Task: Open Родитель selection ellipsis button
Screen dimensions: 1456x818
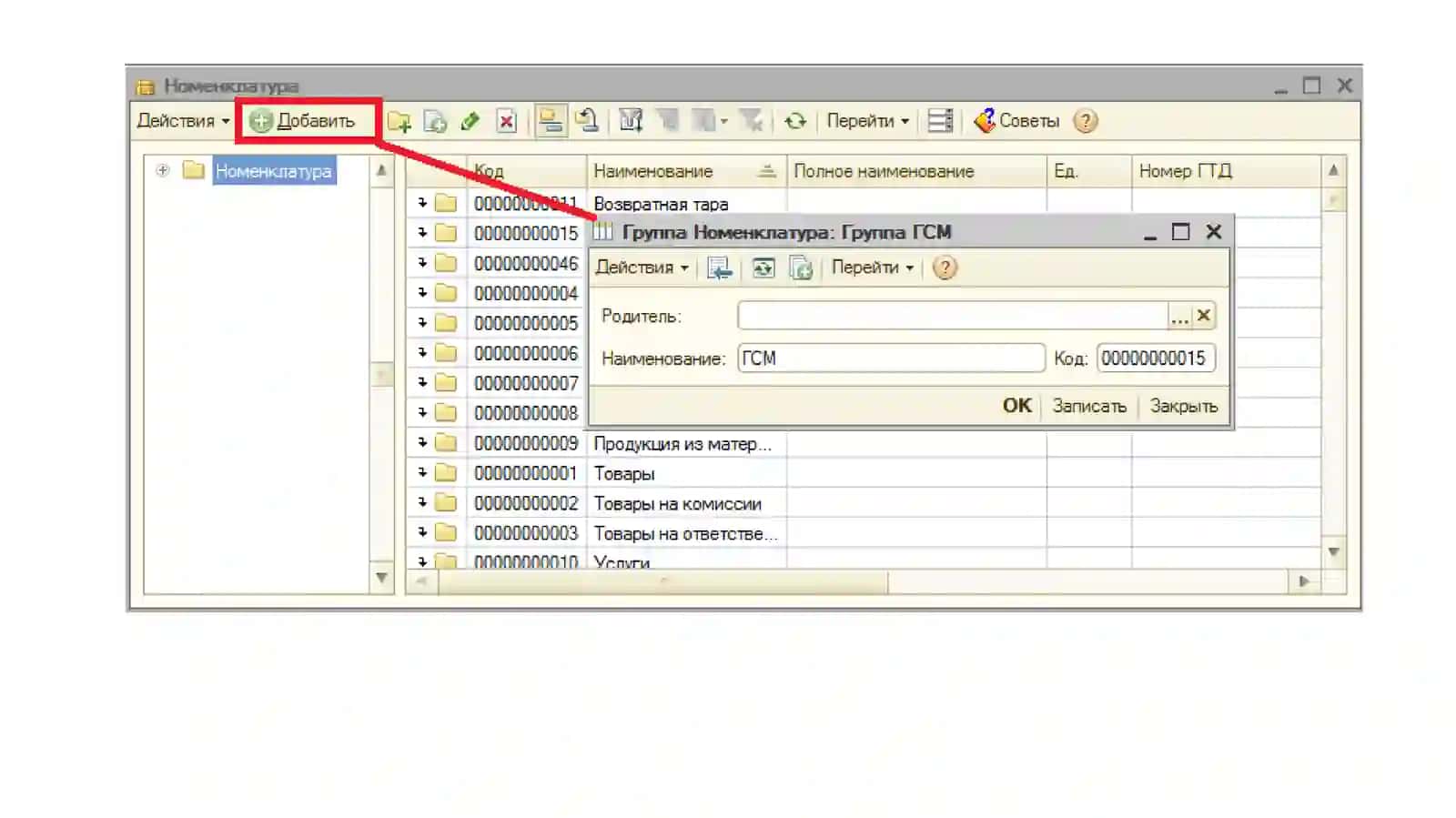Action: [1179, 316]
